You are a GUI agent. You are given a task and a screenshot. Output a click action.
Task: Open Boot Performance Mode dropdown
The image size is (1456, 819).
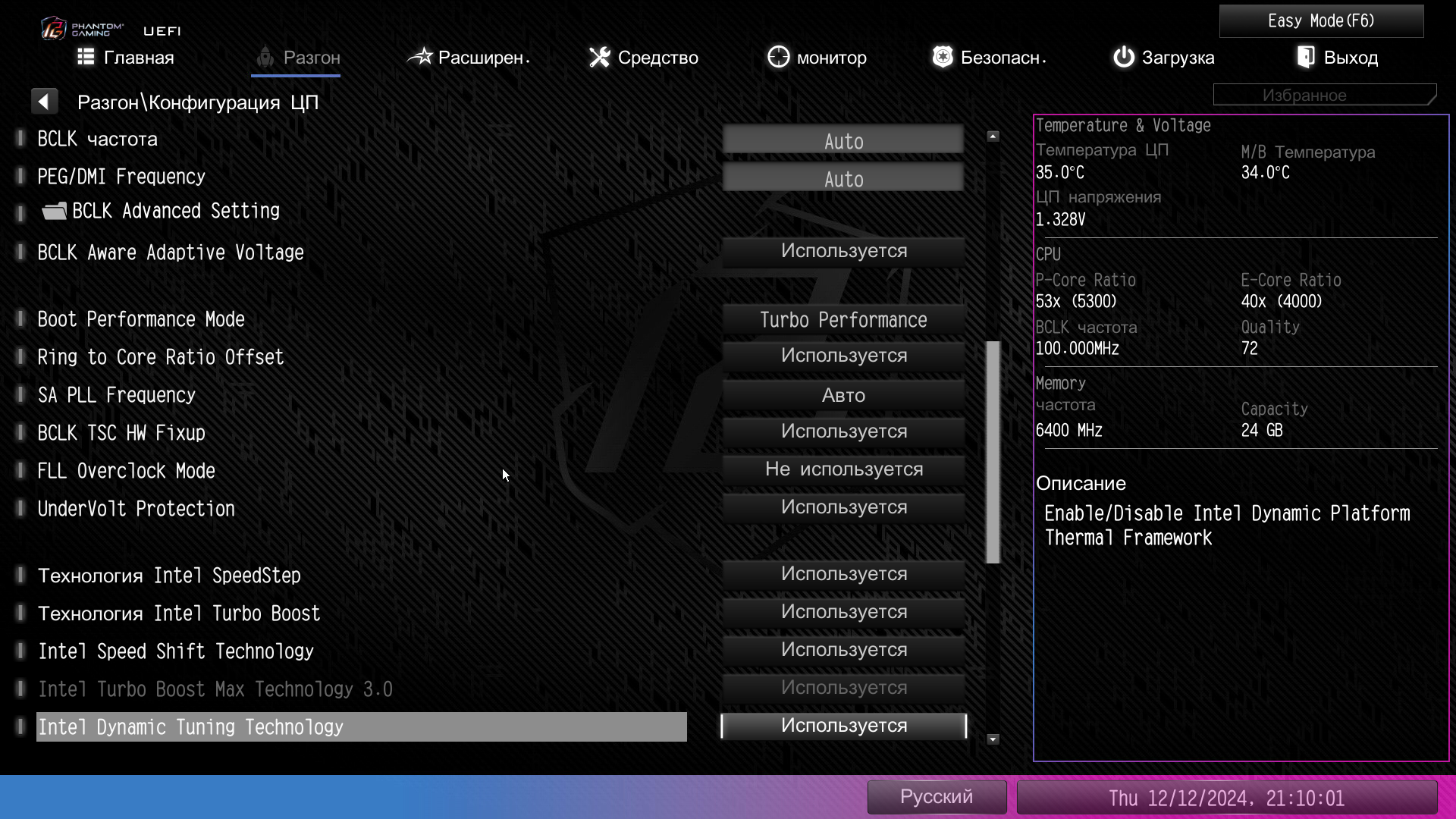843,320
